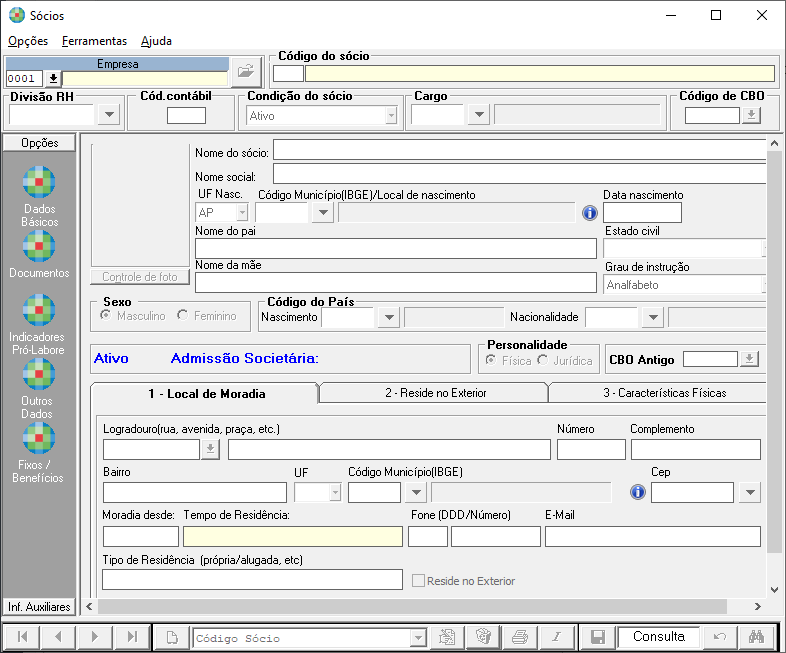The image size is (786, 653).
Task: Check the Reside no Exterior checkbox
Action: tap(419, 581)
